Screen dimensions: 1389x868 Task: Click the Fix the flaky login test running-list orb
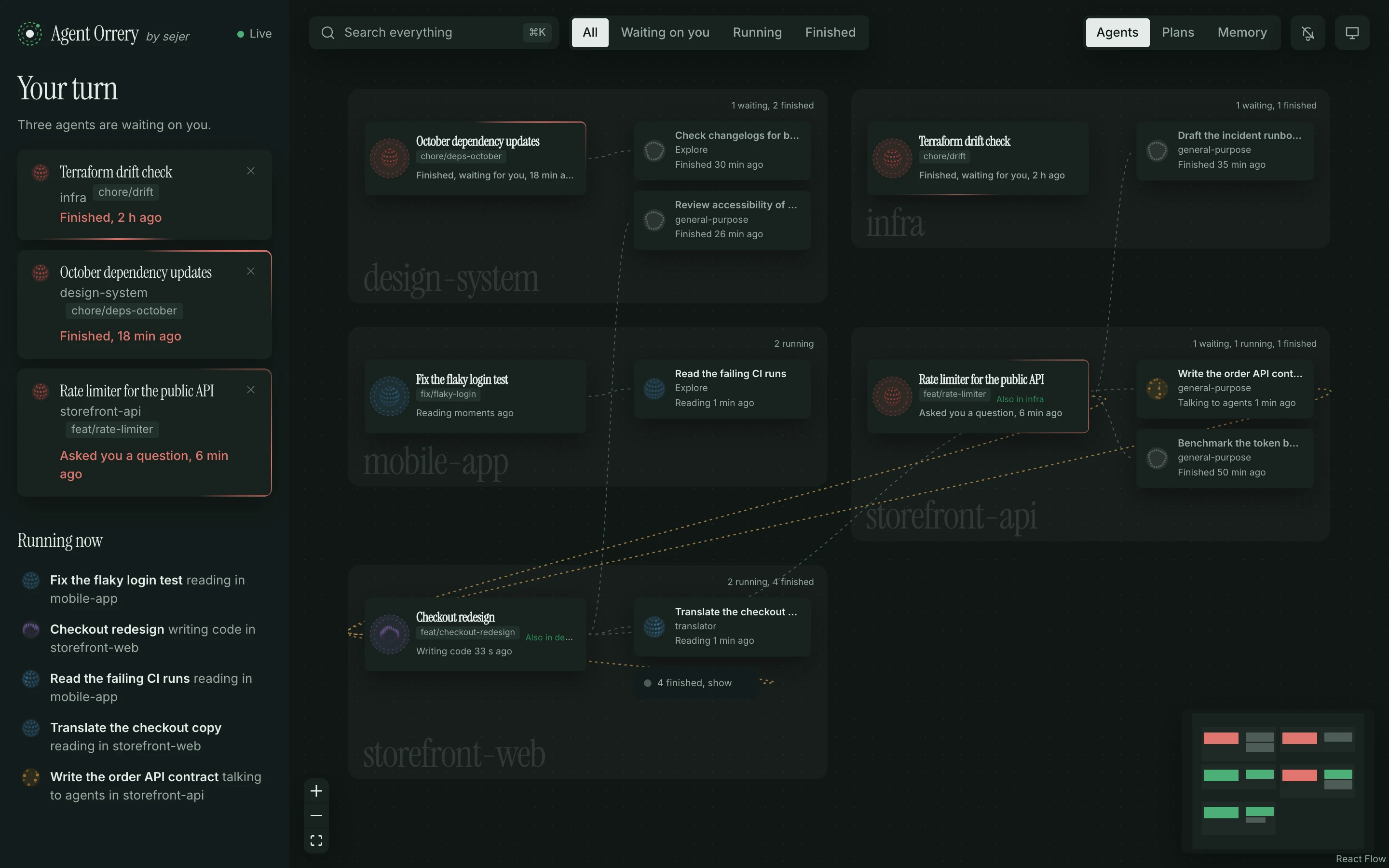tap(31, 581)
